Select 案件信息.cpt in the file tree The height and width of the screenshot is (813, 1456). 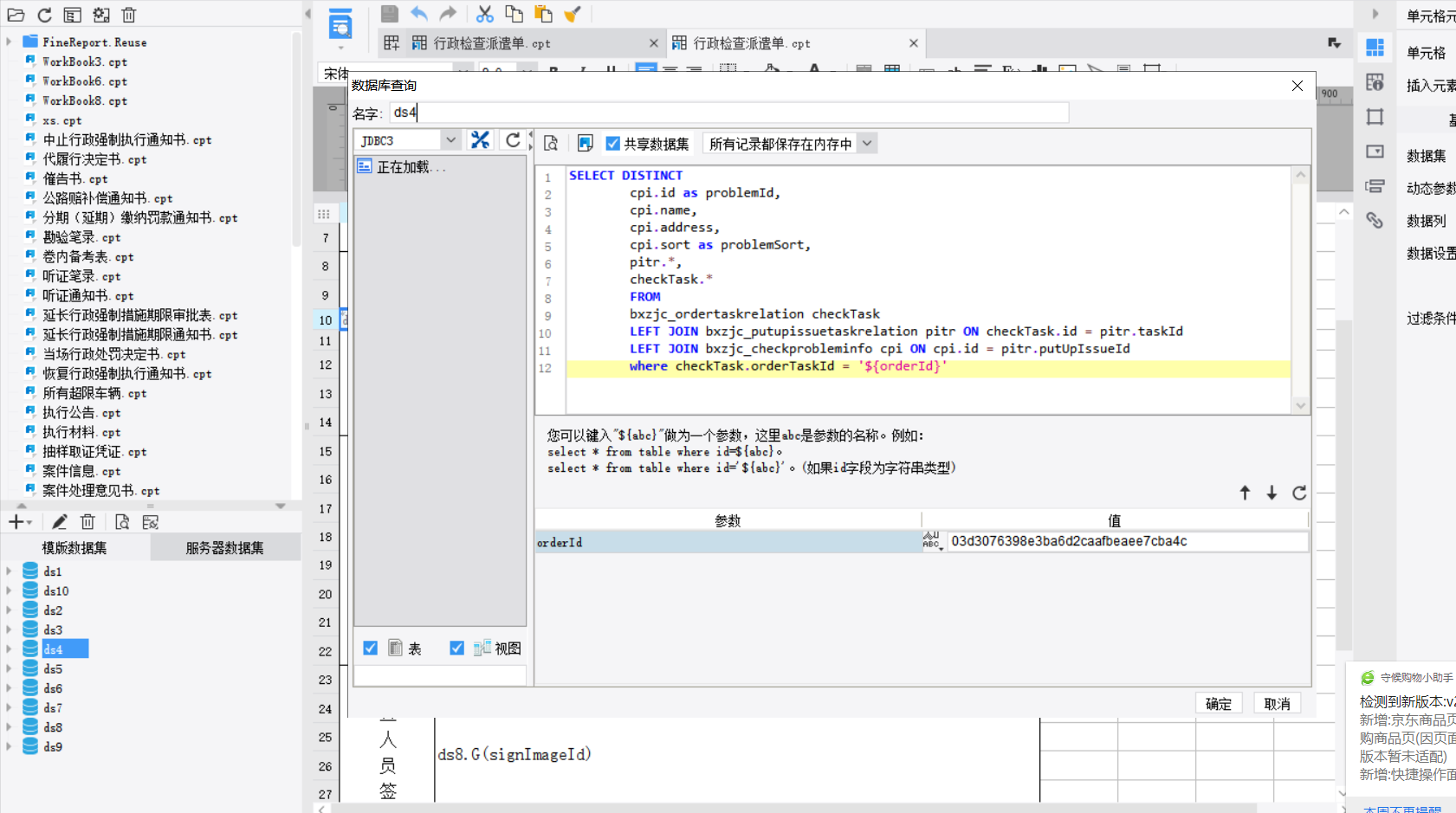[x=81, y=471]
